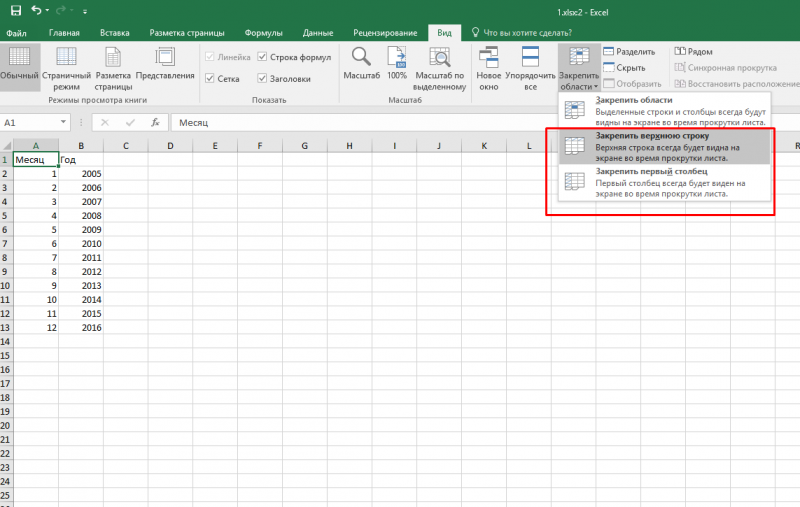Click the cancel X formula bar icon

pos(105,122)
